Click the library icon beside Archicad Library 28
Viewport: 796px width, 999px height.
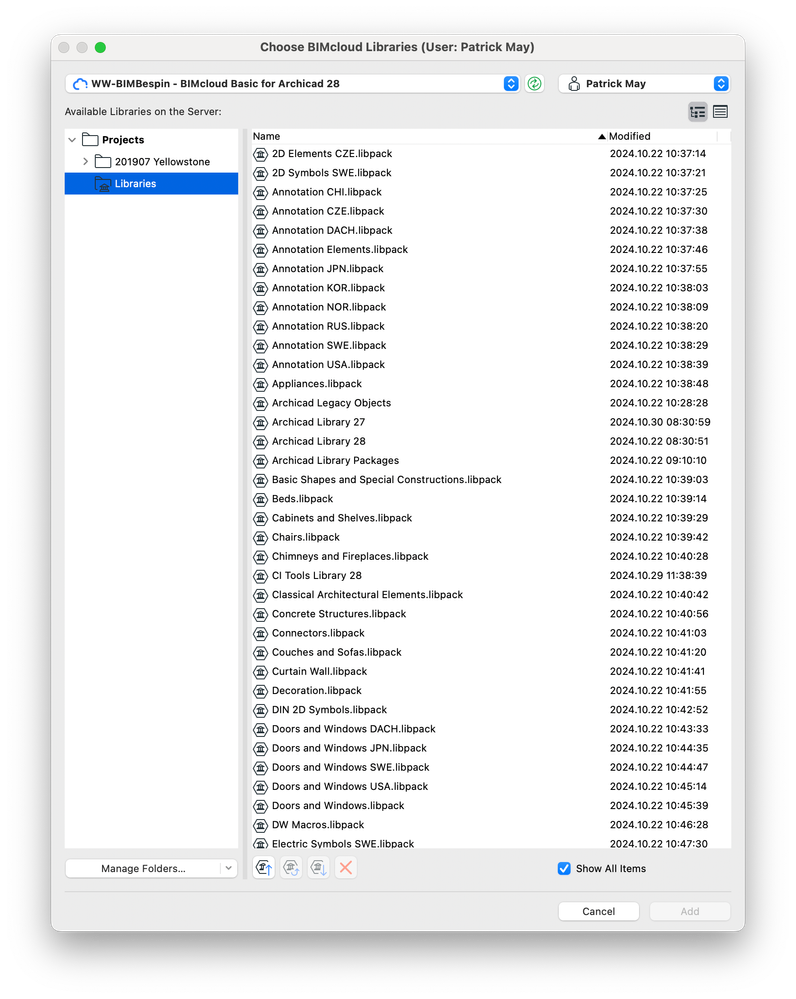click(260, 442)
